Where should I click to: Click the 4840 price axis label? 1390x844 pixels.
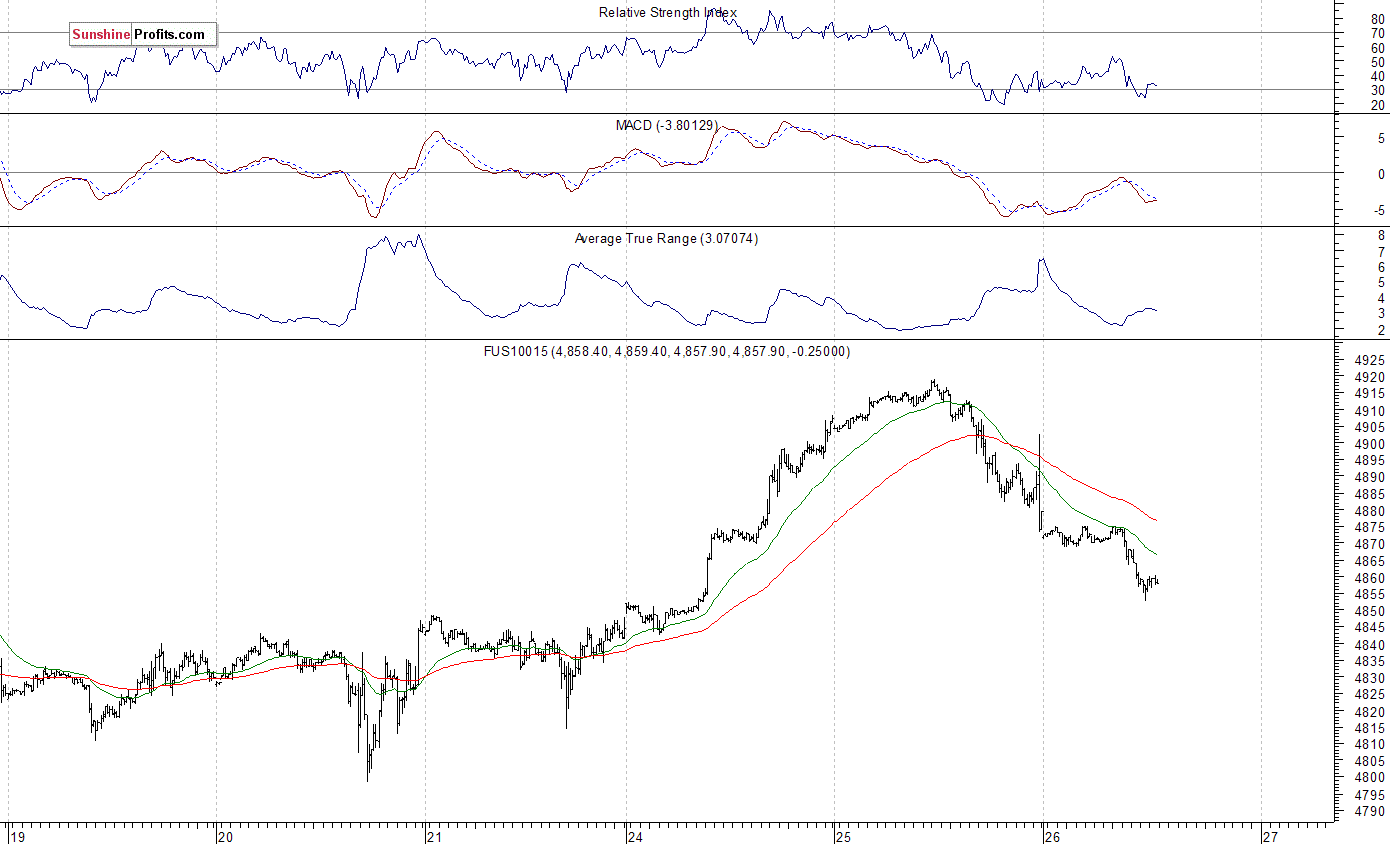click(x=1368, y=644)
